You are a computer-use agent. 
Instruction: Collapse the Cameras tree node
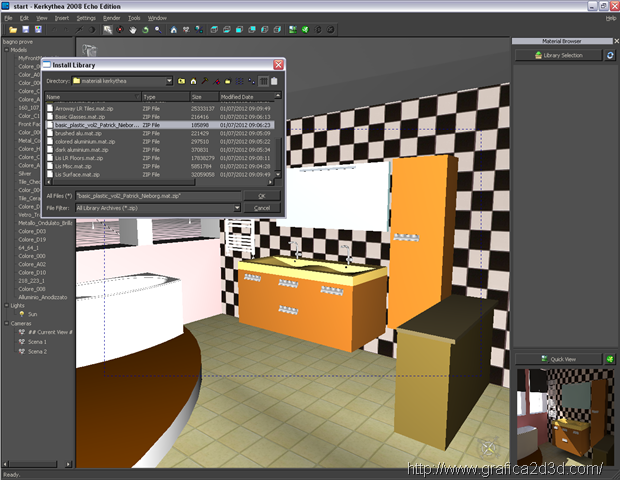6,323
